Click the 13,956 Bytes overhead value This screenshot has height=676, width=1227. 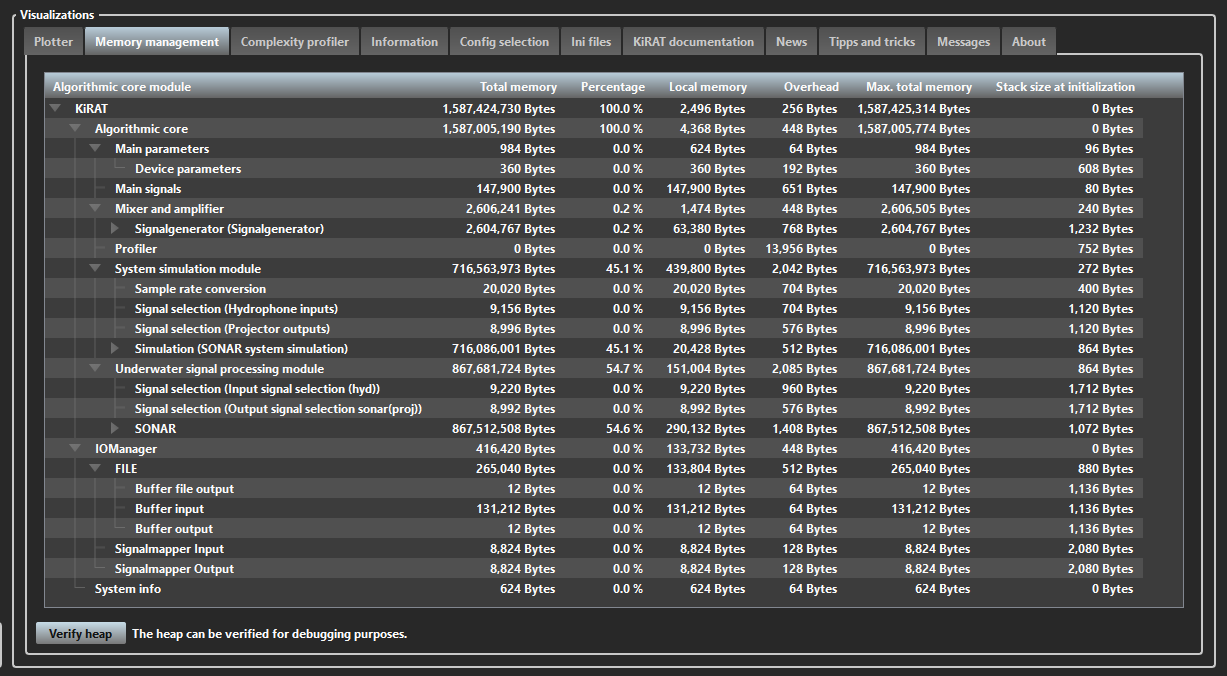click(801, 248)
